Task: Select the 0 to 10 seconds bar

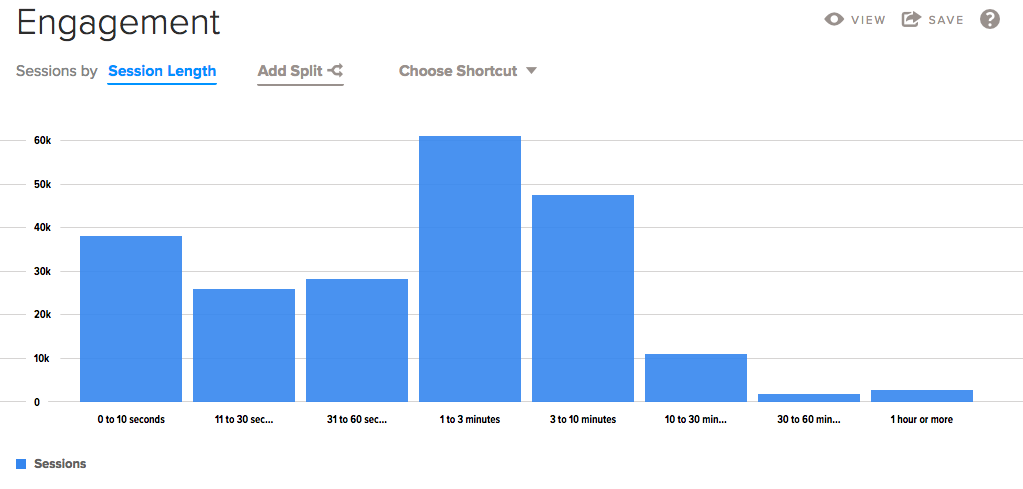Action: click(x=131, y=319)
